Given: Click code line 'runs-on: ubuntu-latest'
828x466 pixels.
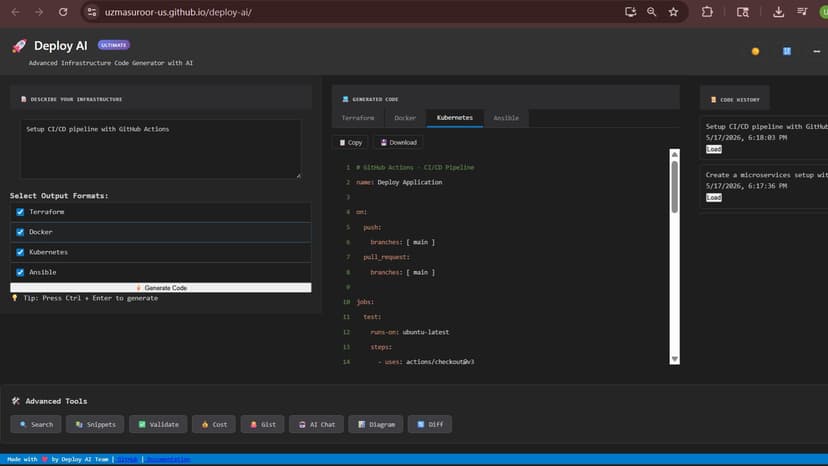Looking at the screenshot, I should 410,332.
